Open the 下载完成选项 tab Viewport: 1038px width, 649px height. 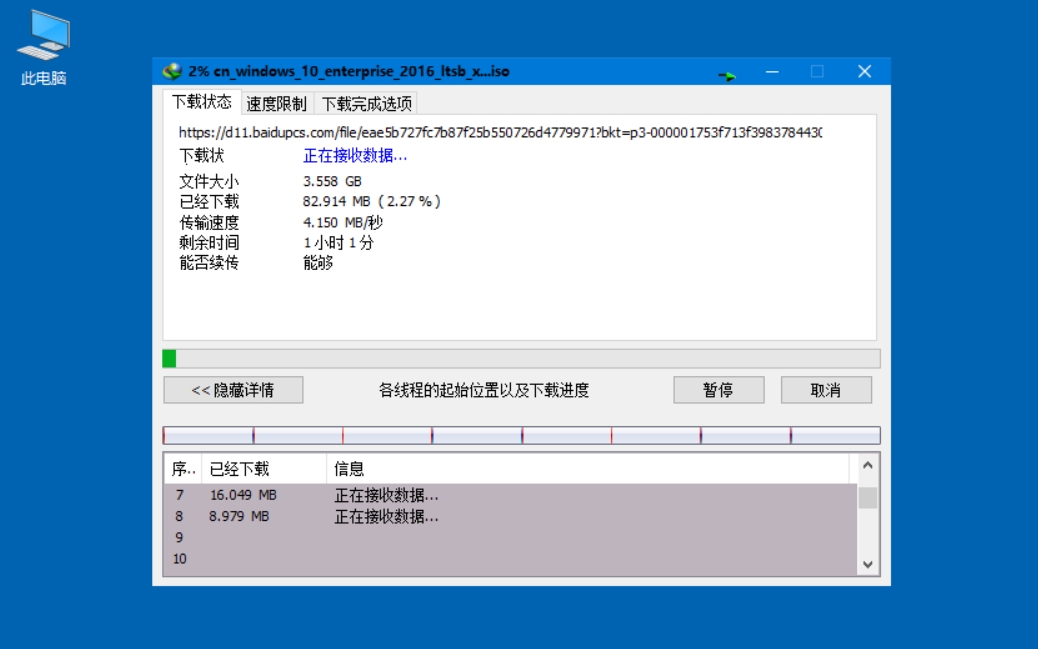point(367,104)
